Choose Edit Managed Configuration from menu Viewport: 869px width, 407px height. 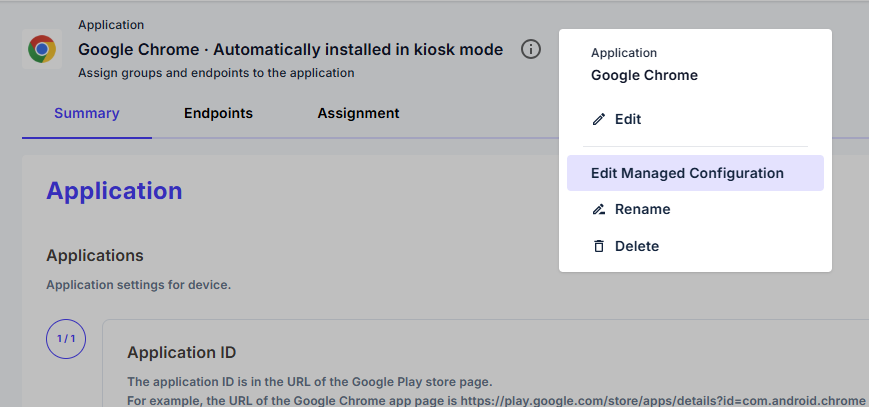click(x=687, y=173)
